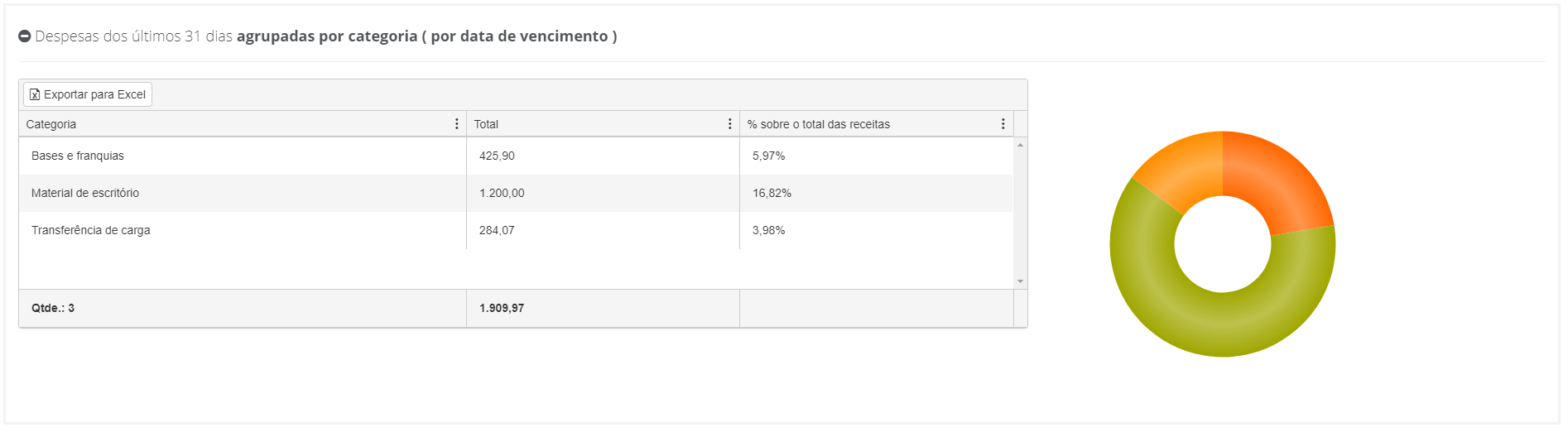Viewport: 1568px width, 432px height.
Task: Sort by the Categoria column header
Action: (51, 124)
